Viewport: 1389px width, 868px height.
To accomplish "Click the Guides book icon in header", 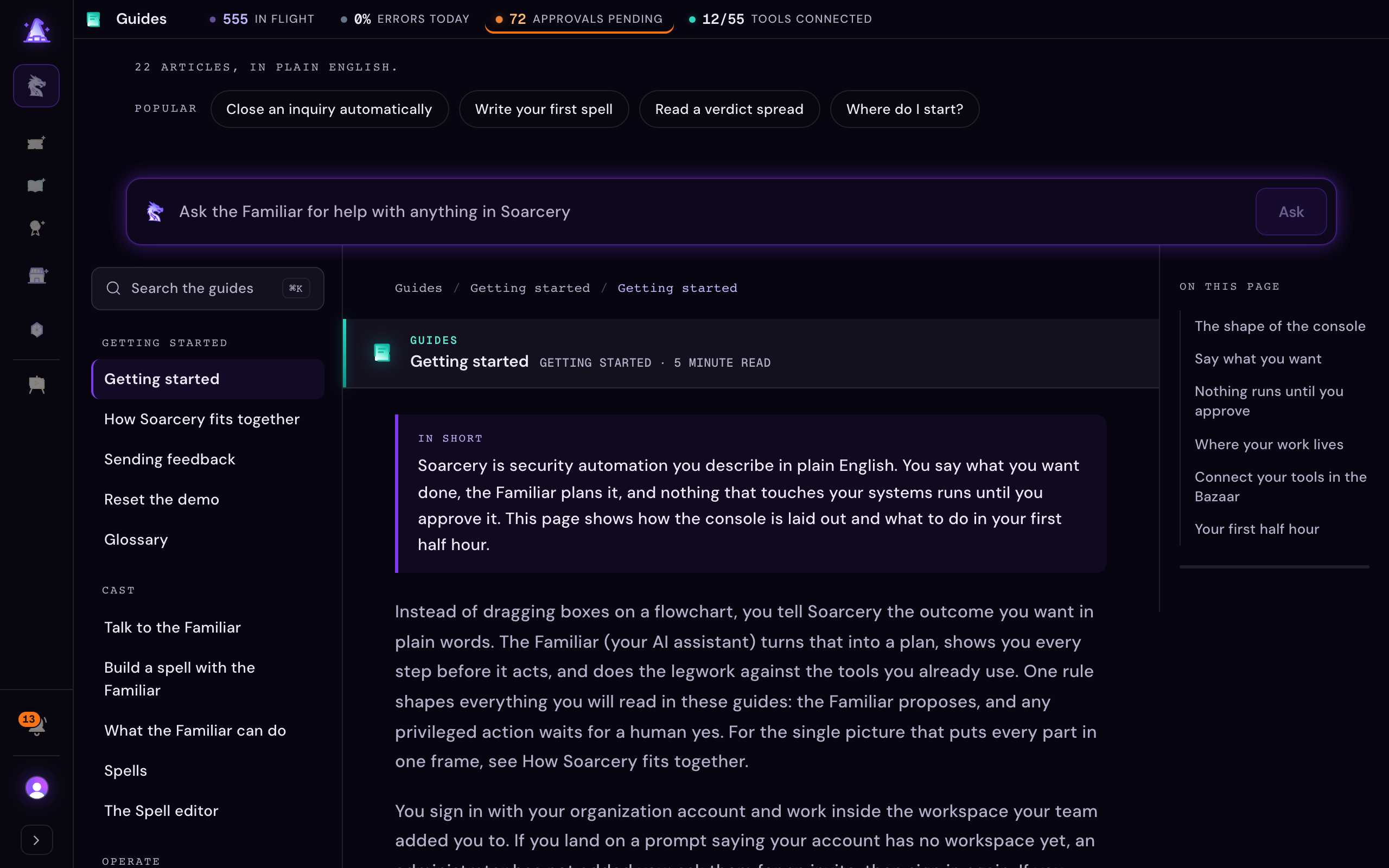I will pos(93,19).
